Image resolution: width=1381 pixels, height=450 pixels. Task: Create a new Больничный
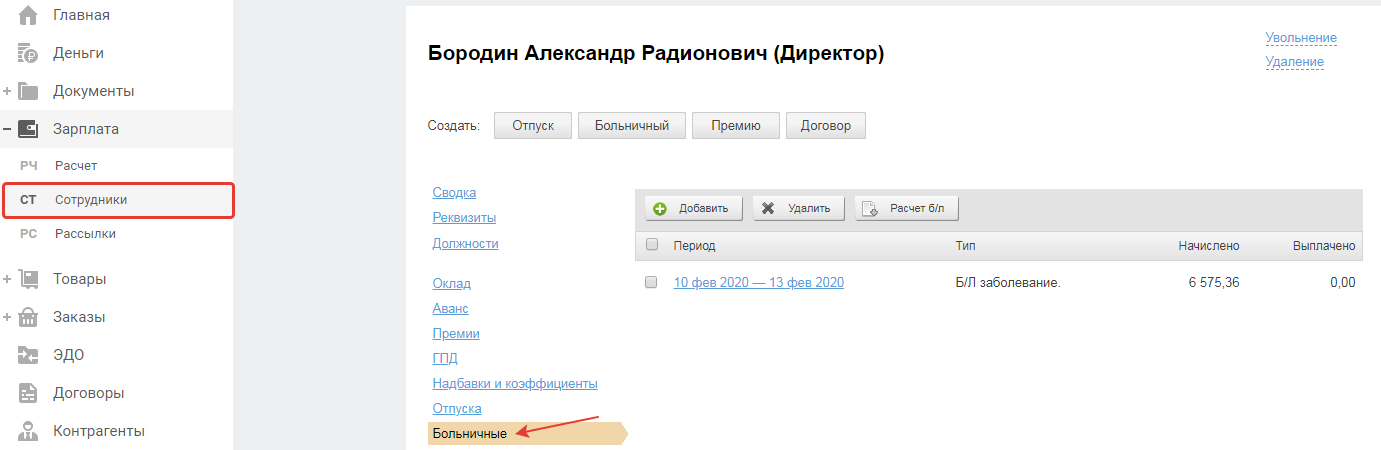point(632,126)
